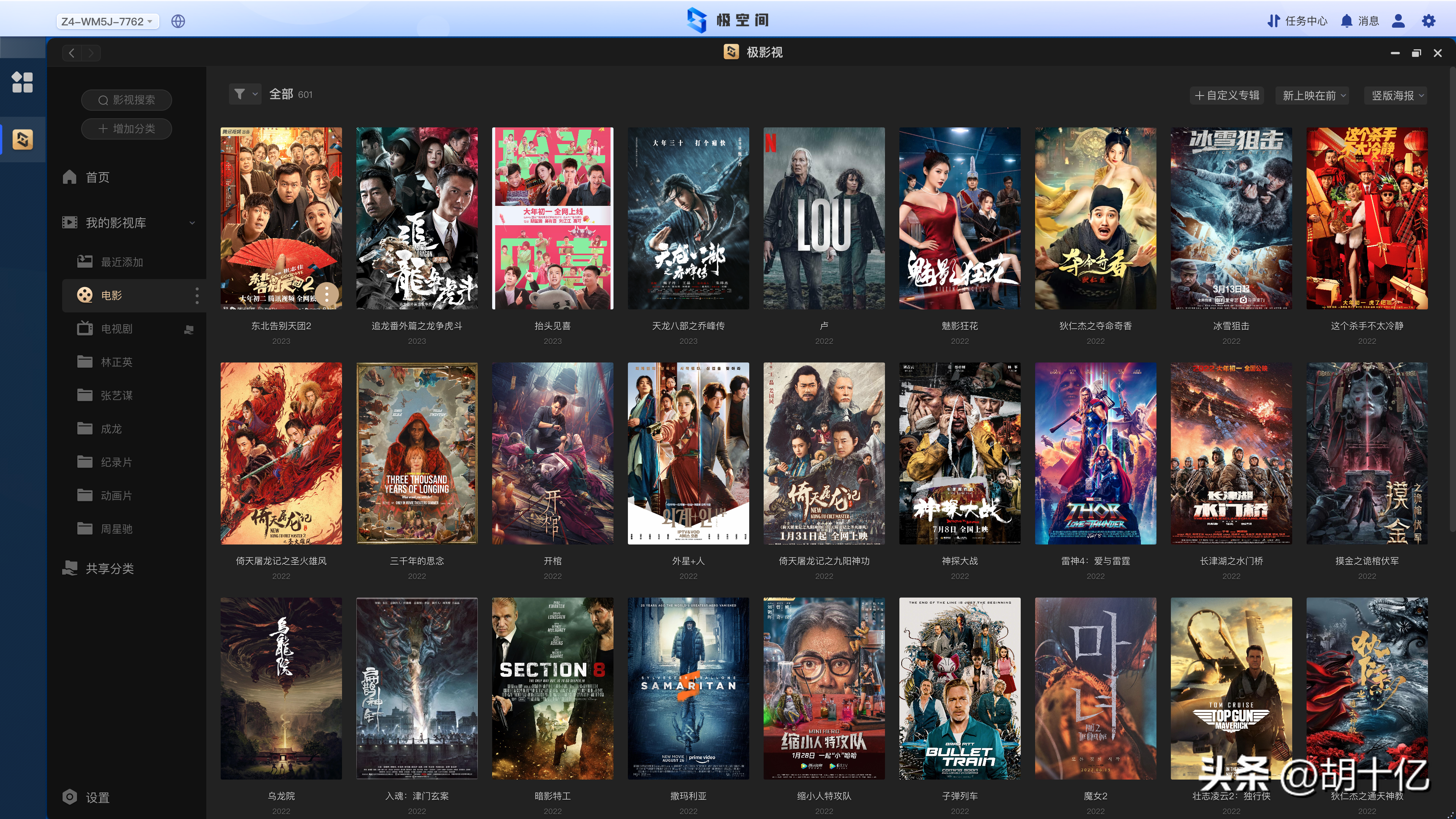The image size is (1456, 819).
Task: Go to 首页 home
Action: click(x=86, y=177)
